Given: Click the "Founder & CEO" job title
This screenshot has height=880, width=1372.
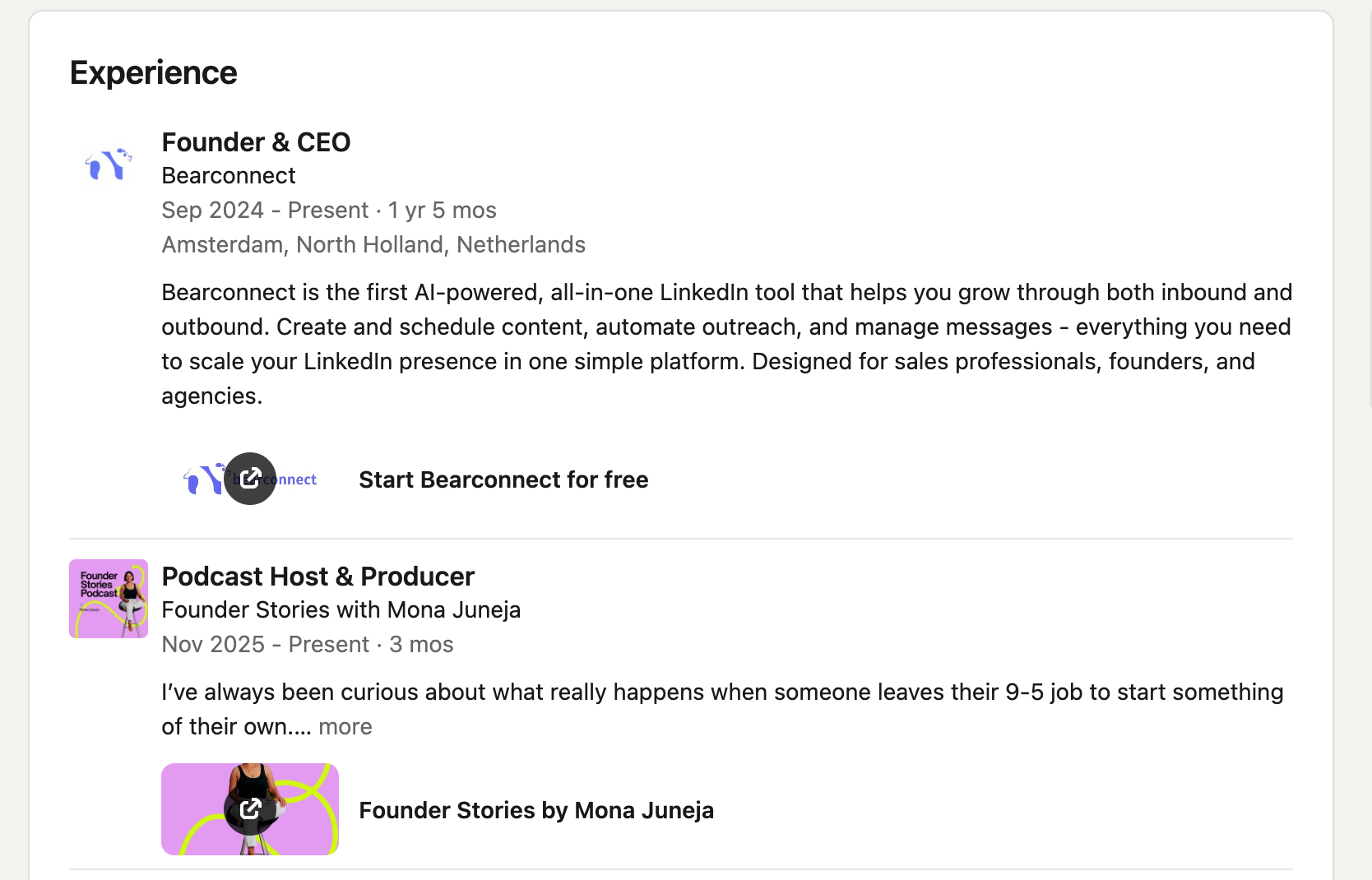Looking at the screenshot, I should click(256, 142).
